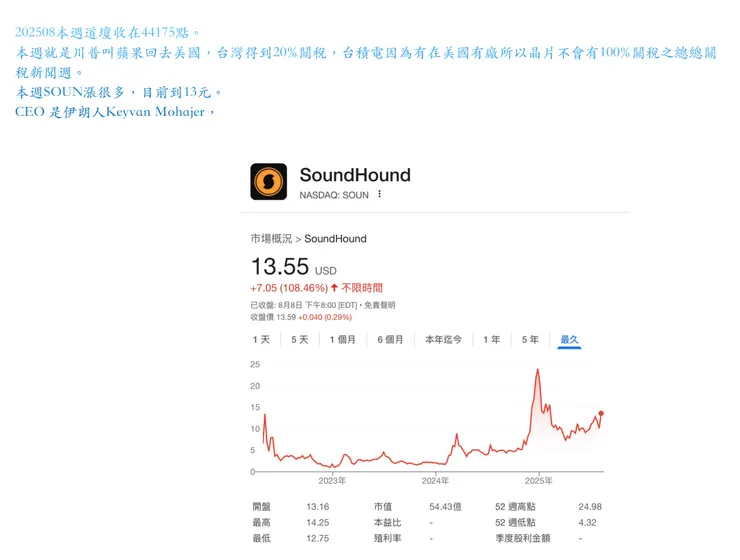Click the 本益比 label

pyautogui.click(x=387, y=523)
